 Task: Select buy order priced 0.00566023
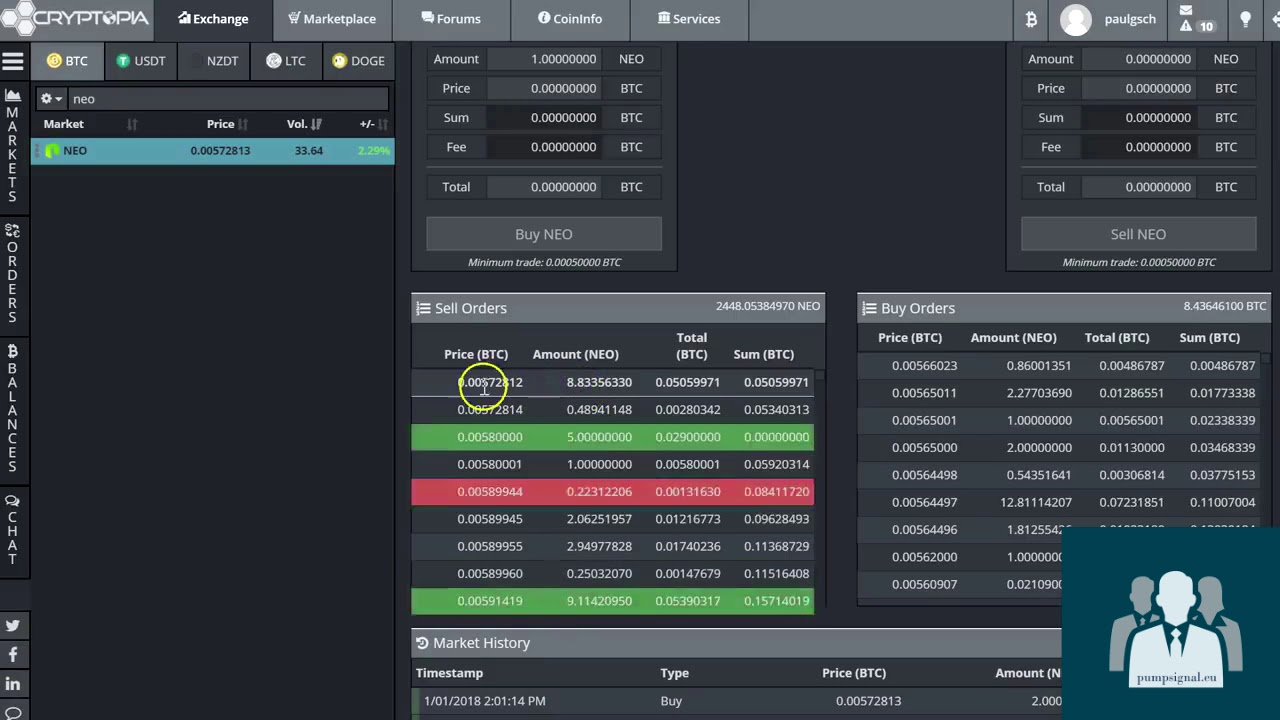pyautogui.click(x=1060, y=366)
